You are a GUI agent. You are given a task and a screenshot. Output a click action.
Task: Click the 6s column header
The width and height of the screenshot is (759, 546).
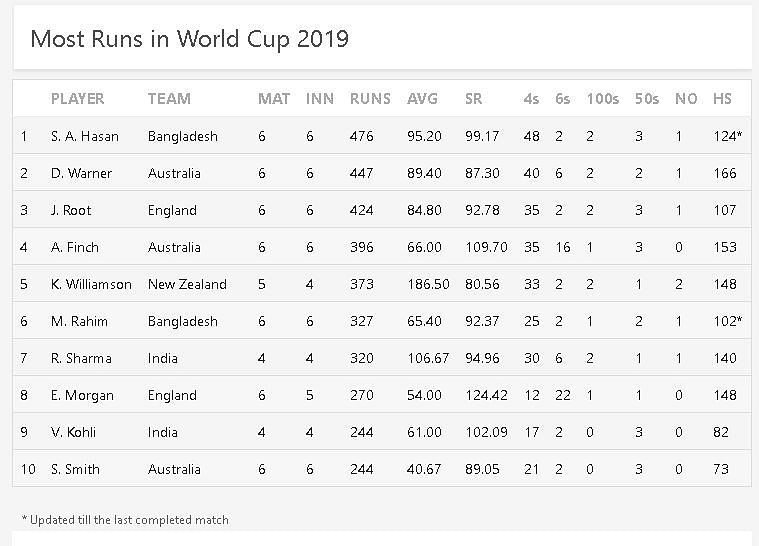tap(562, 99)
